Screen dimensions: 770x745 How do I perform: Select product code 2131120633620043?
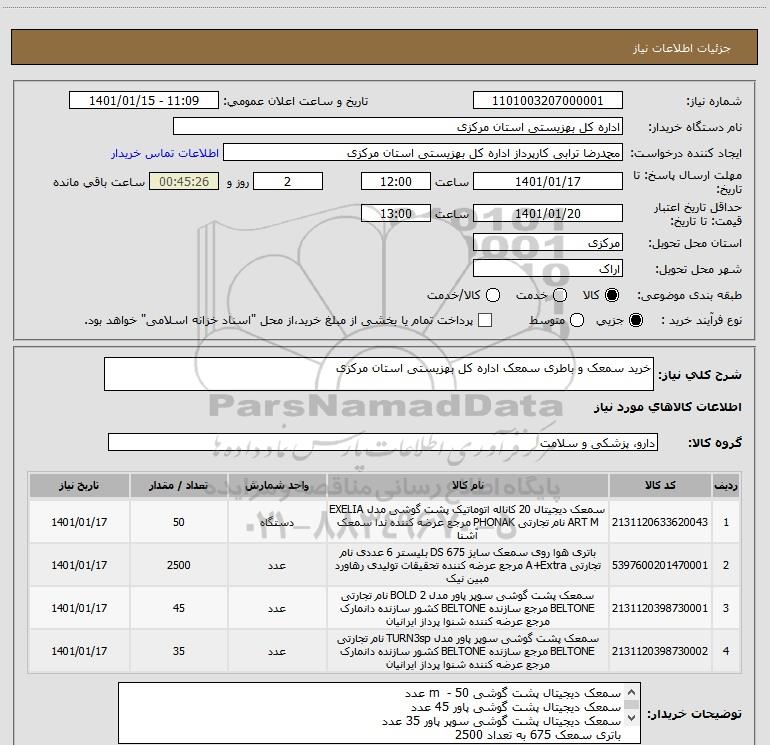(660, 522)
